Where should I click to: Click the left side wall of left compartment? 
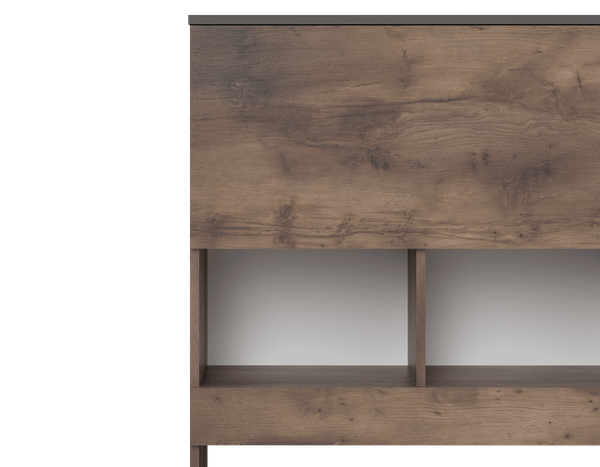coord(200,315)
